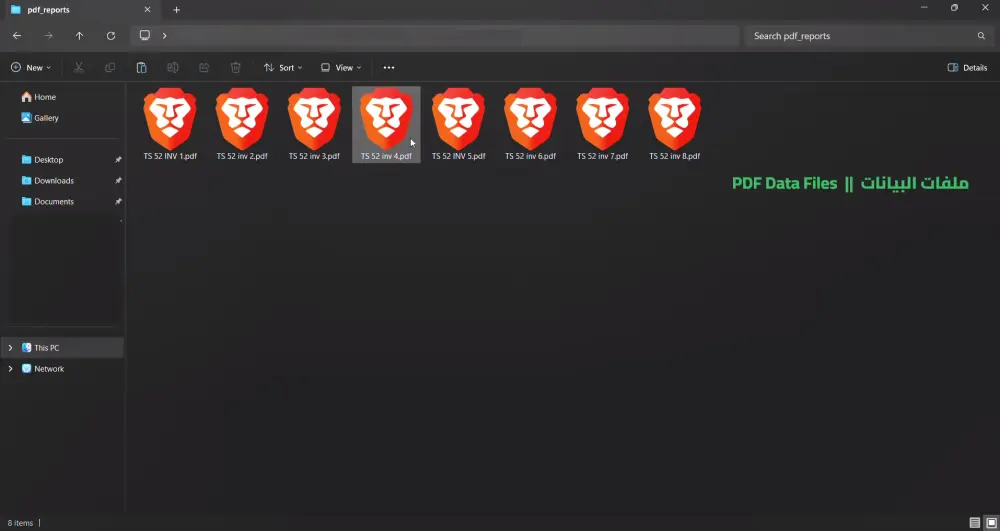Open the Sort dropdown menu
The height and width of the screenshot is (531, 1000).
283,68
